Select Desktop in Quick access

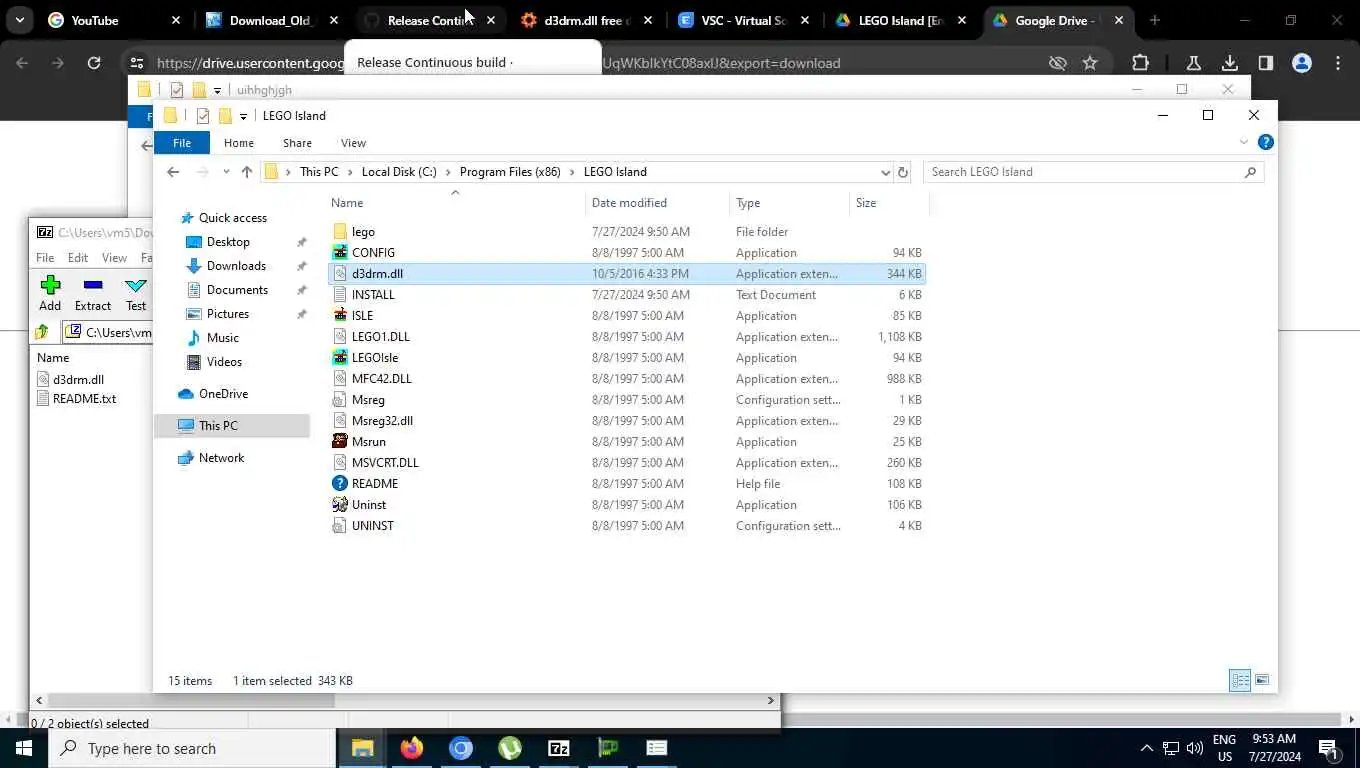click(x=228, y=242)
